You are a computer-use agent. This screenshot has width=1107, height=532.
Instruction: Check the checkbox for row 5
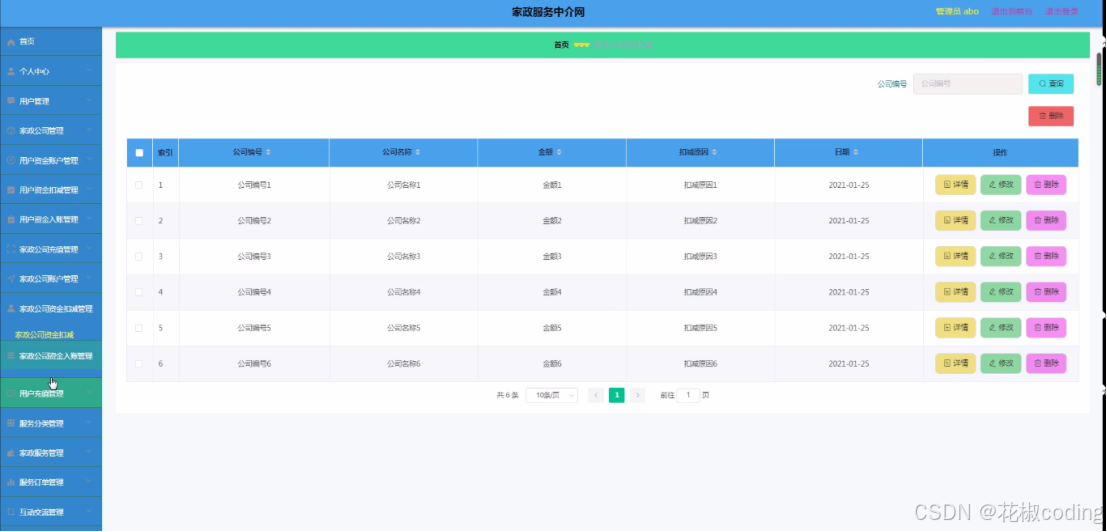pyautogui.click(x=139, y=328)
